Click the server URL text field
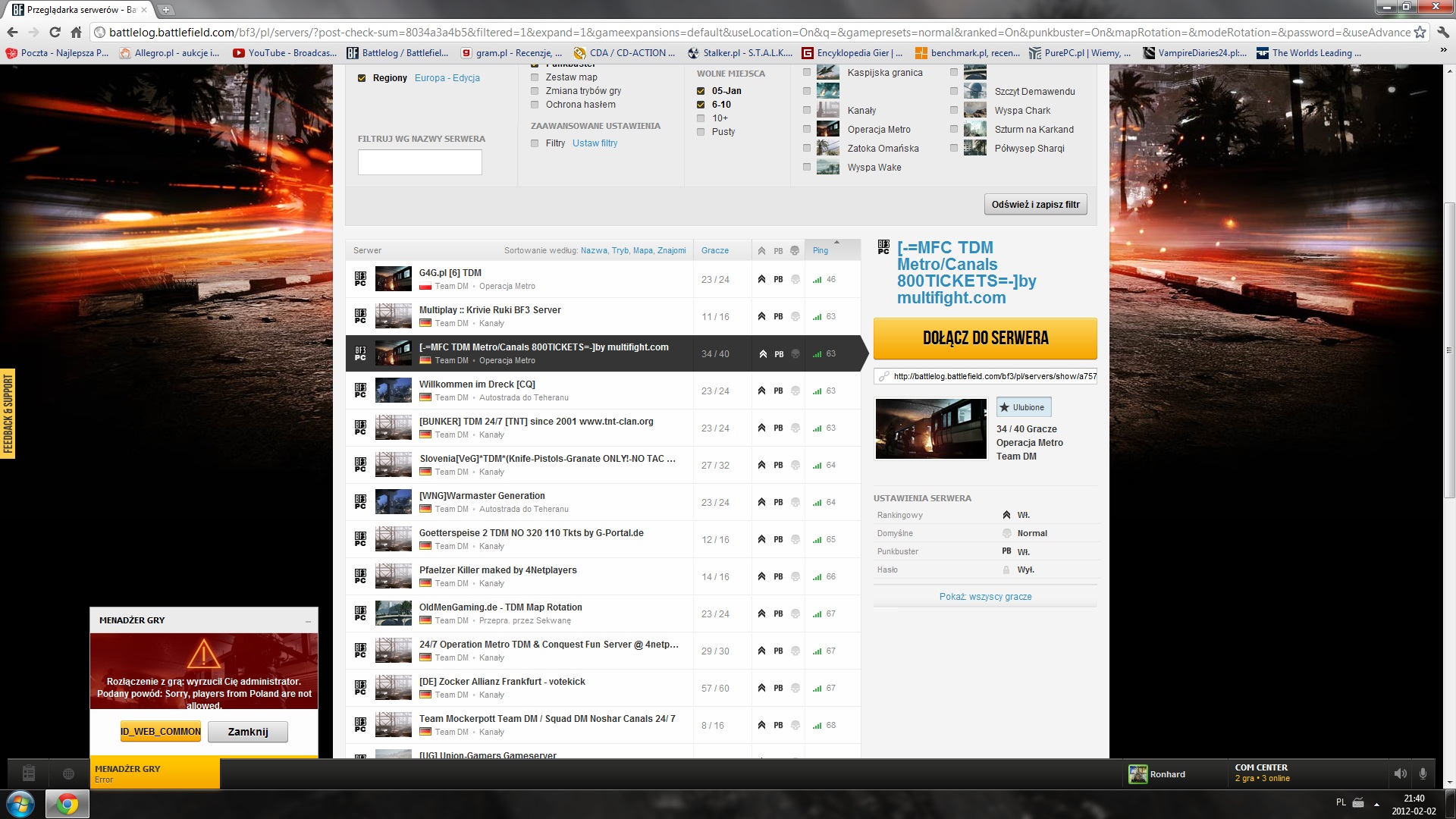Viewport: 1456px width, 819px height. tap(994, 376)
